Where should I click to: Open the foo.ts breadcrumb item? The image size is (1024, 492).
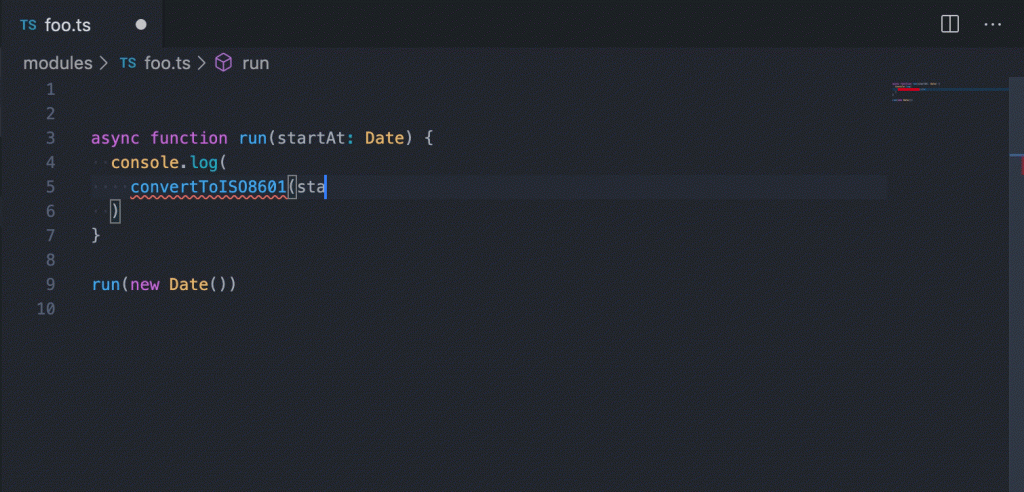tap(167, 63)
